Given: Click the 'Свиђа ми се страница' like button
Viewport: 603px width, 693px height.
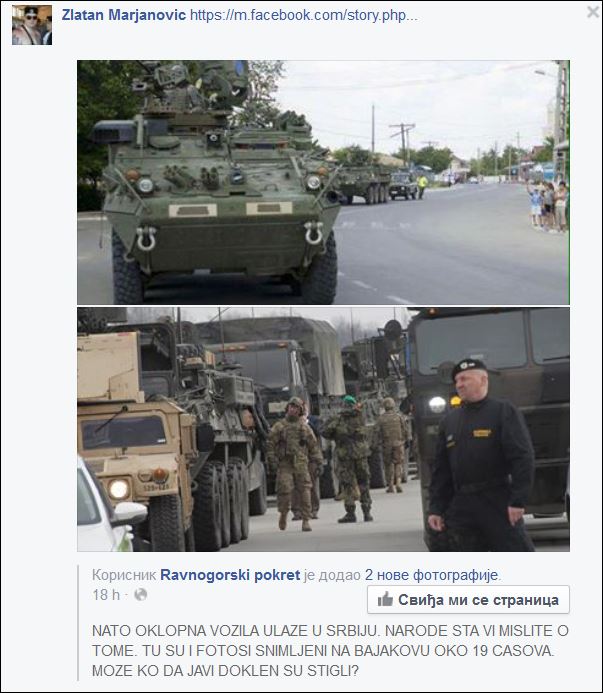Looking at the screenshot, I should tap(468, 600).
